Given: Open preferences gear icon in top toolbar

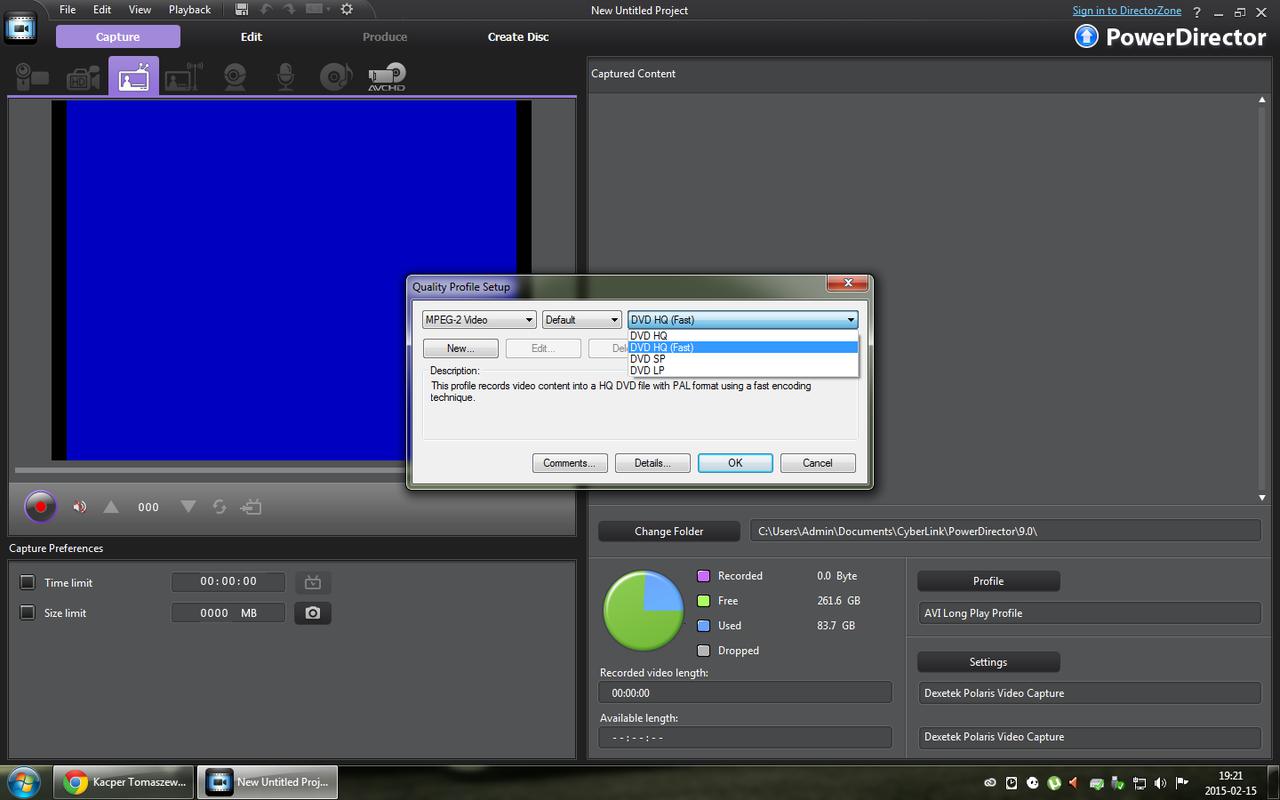Looking at the screenshot, I should pos(347,9).
